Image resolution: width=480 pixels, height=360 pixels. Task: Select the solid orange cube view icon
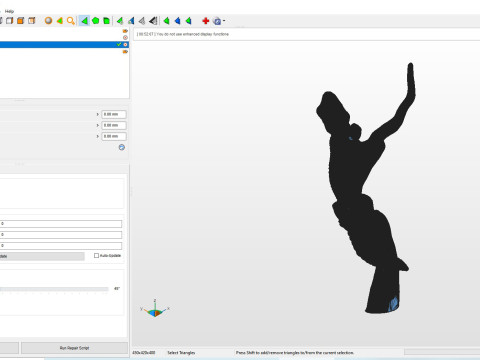coord(21,21)
